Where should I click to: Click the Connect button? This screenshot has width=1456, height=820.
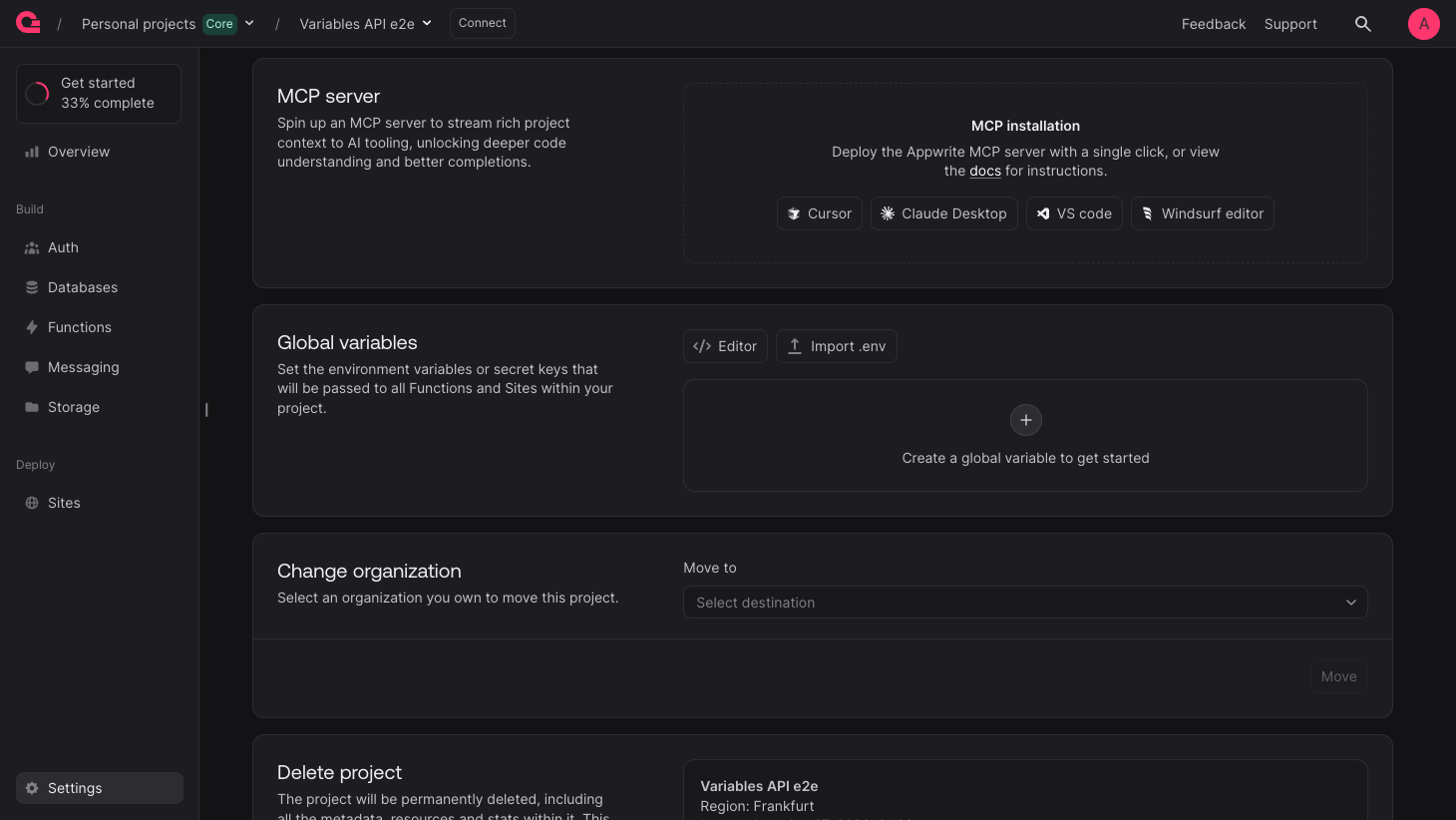pyautogui.click(x=482, y=22)
